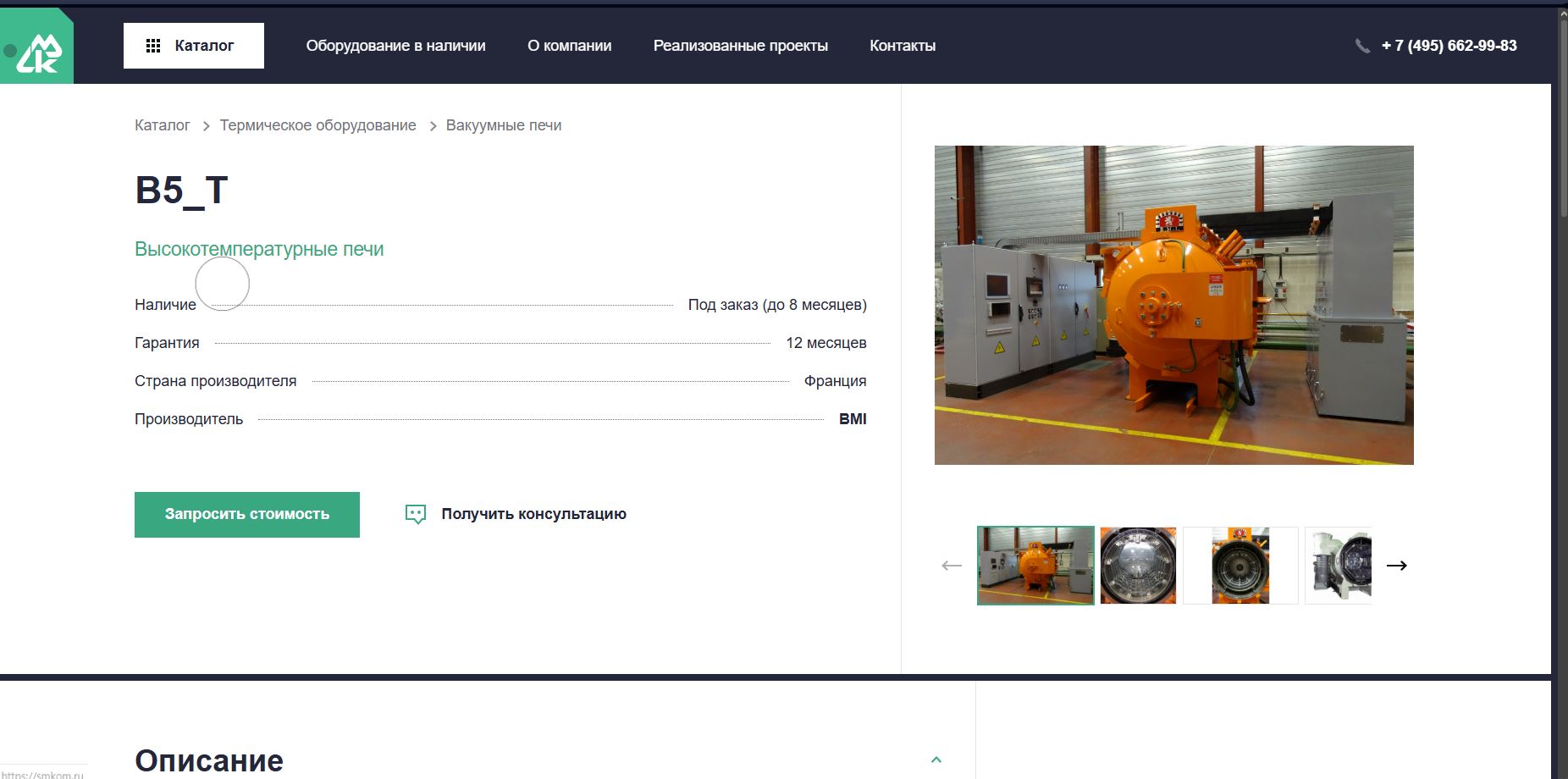Viewport: 1568px width, 779px height.
Task: Select the second thumbnail of open chamber
Action: point(1138,566)
